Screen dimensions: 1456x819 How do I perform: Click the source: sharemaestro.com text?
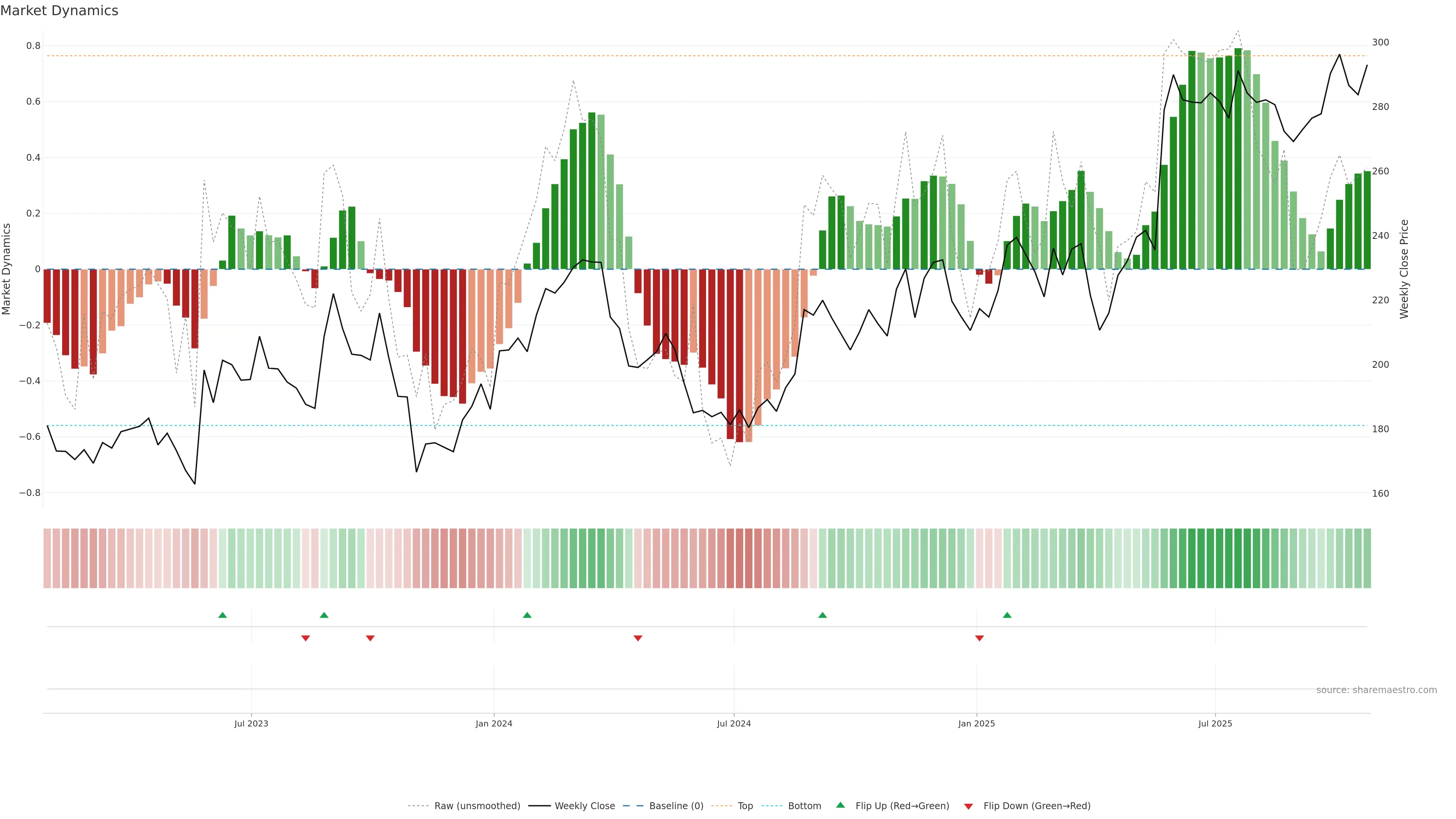click(x=1376, y=690)
